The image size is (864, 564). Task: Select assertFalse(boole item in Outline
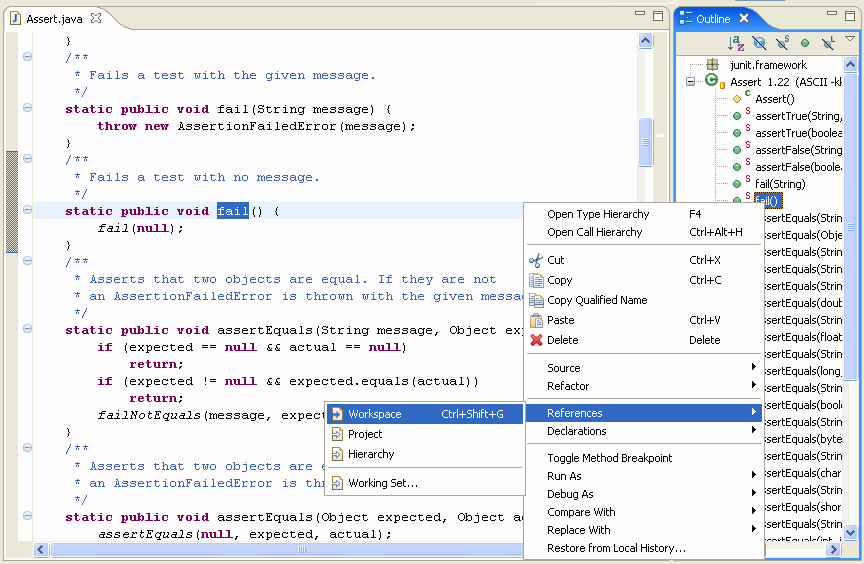798,167
